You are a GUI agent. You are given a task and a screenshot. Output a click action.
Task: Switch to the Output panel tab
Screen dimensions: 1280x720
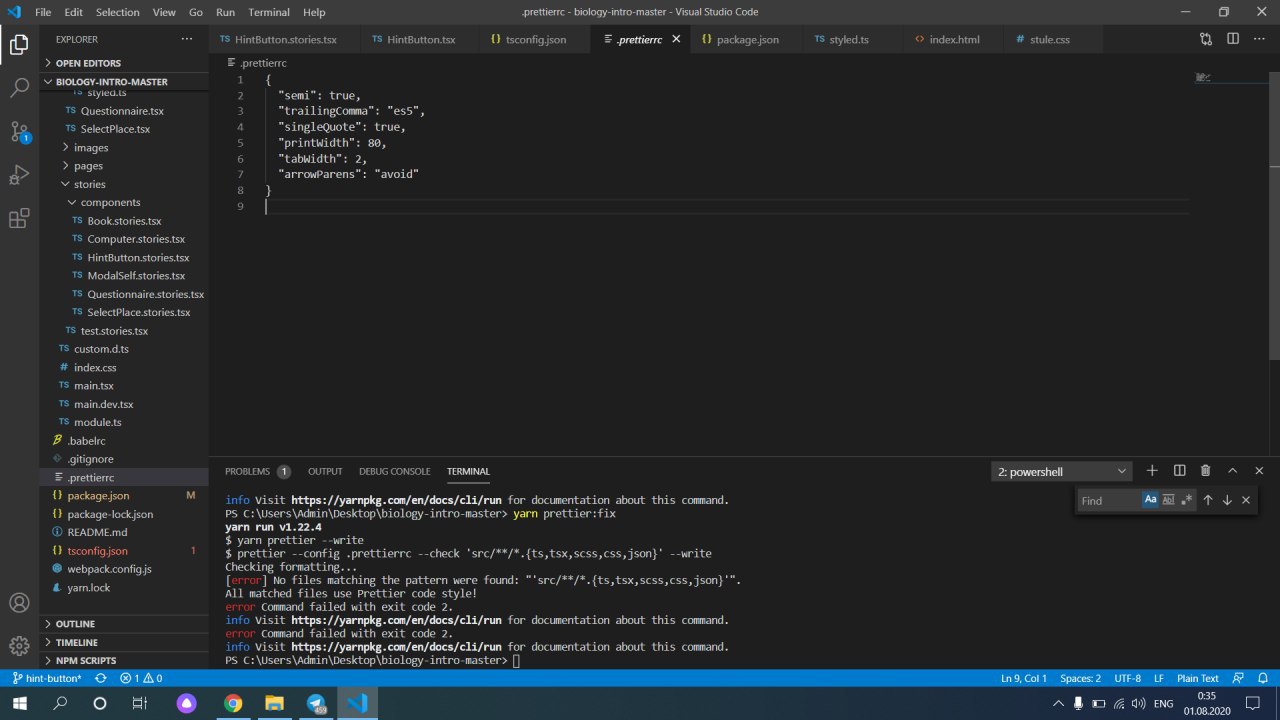(325, 471)
